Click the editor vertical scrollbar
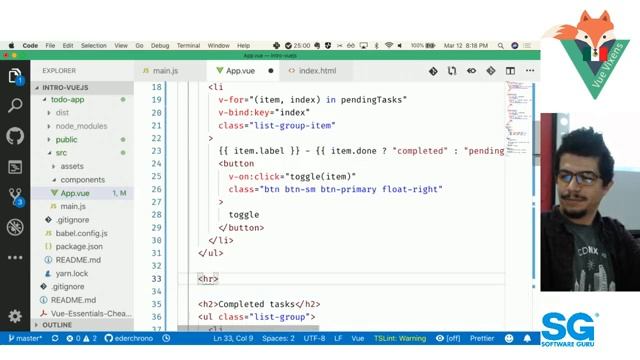This screenshot has height=360, width=640. coord(533,206)
